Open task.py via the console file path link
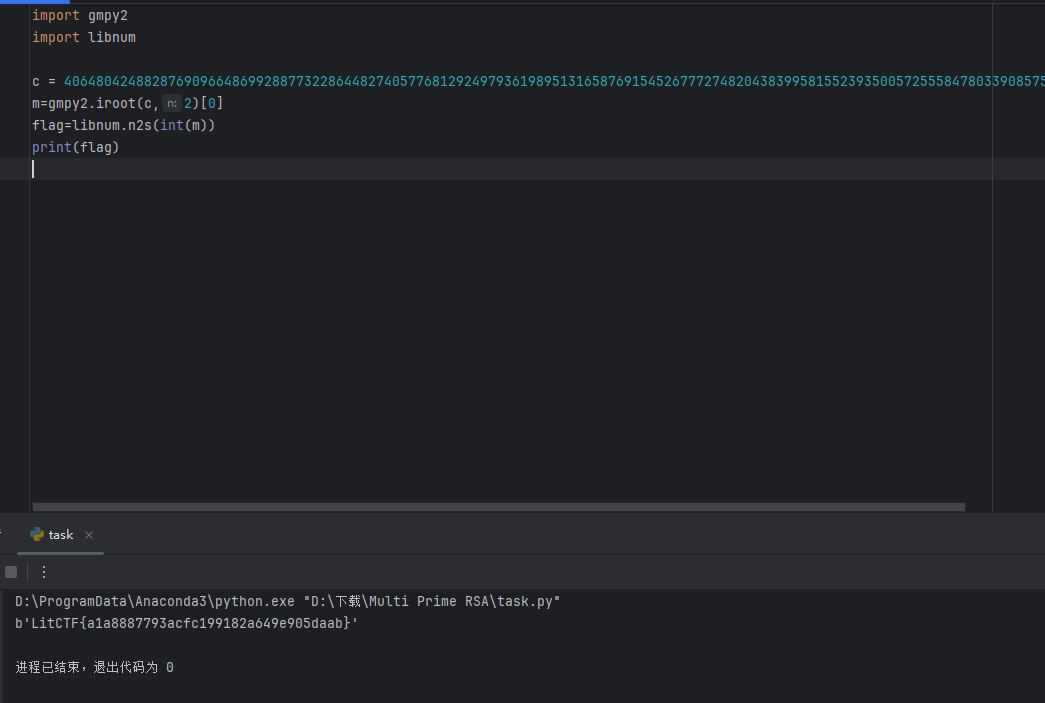 tap(430, 601)
